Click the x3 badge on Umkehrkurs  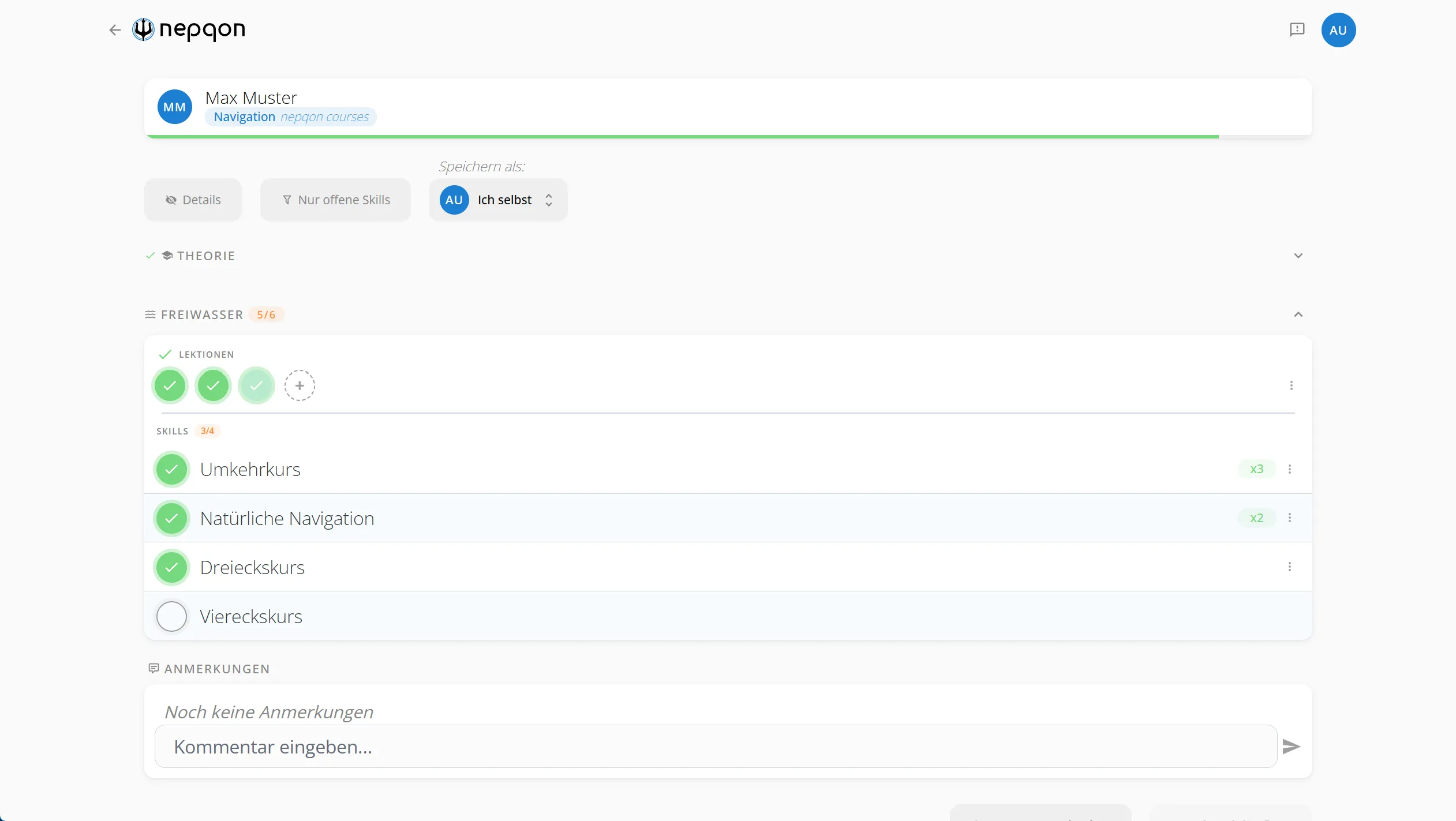click(1256, 469)
